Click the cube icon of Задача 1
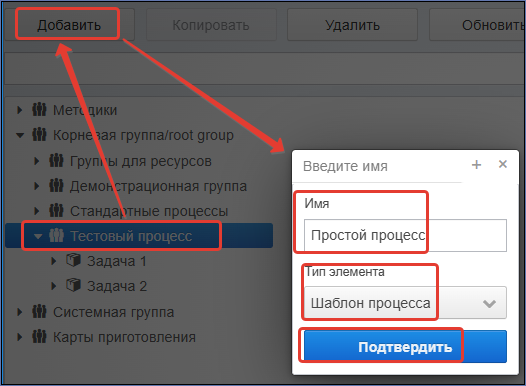Viewport: 526px width, 386px height. [x=73, y=260]
